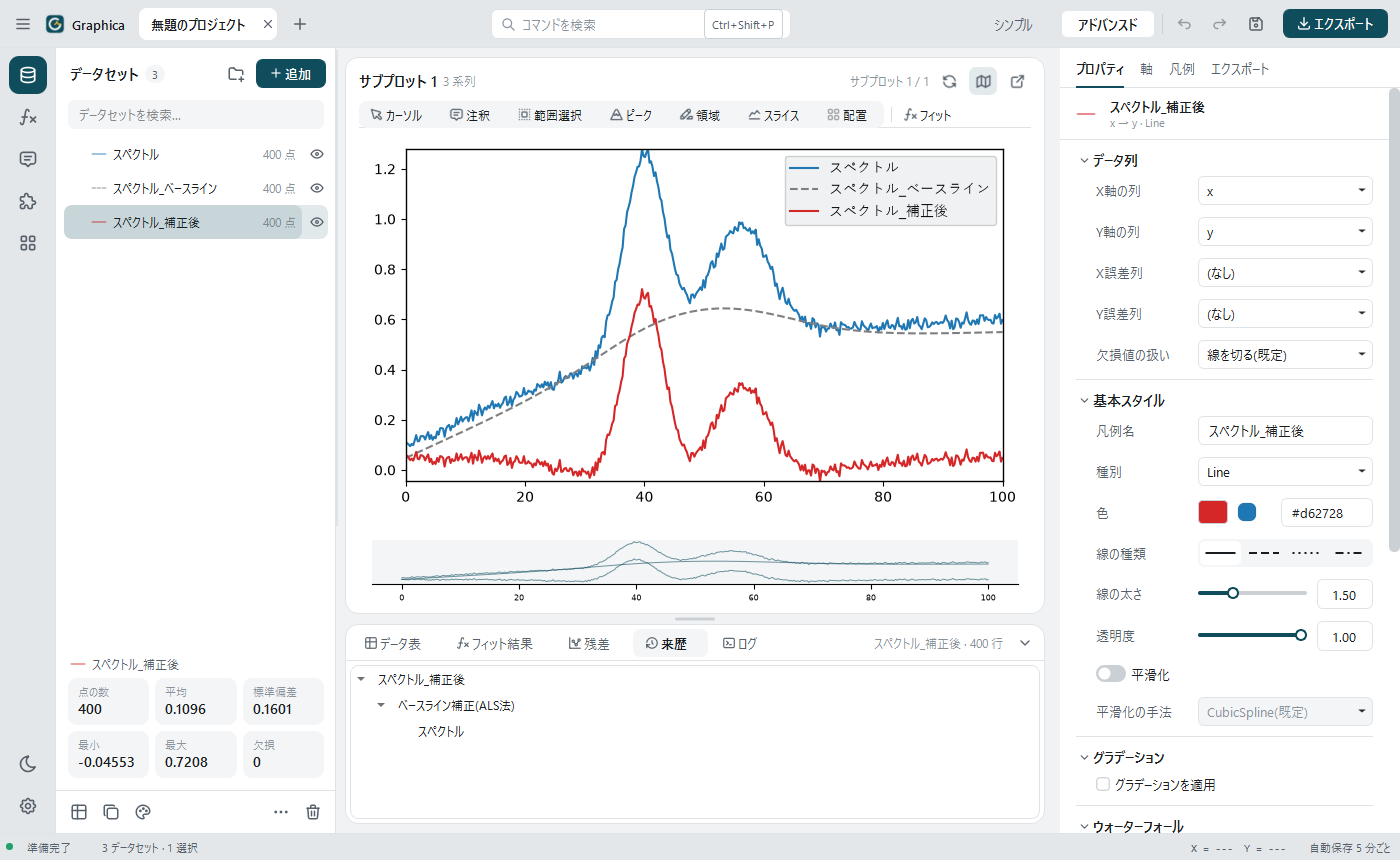The height and width of the screenshot is (860, 1400).
Task: Open the 種別 Line dropdown
Action: [1285, 471]
